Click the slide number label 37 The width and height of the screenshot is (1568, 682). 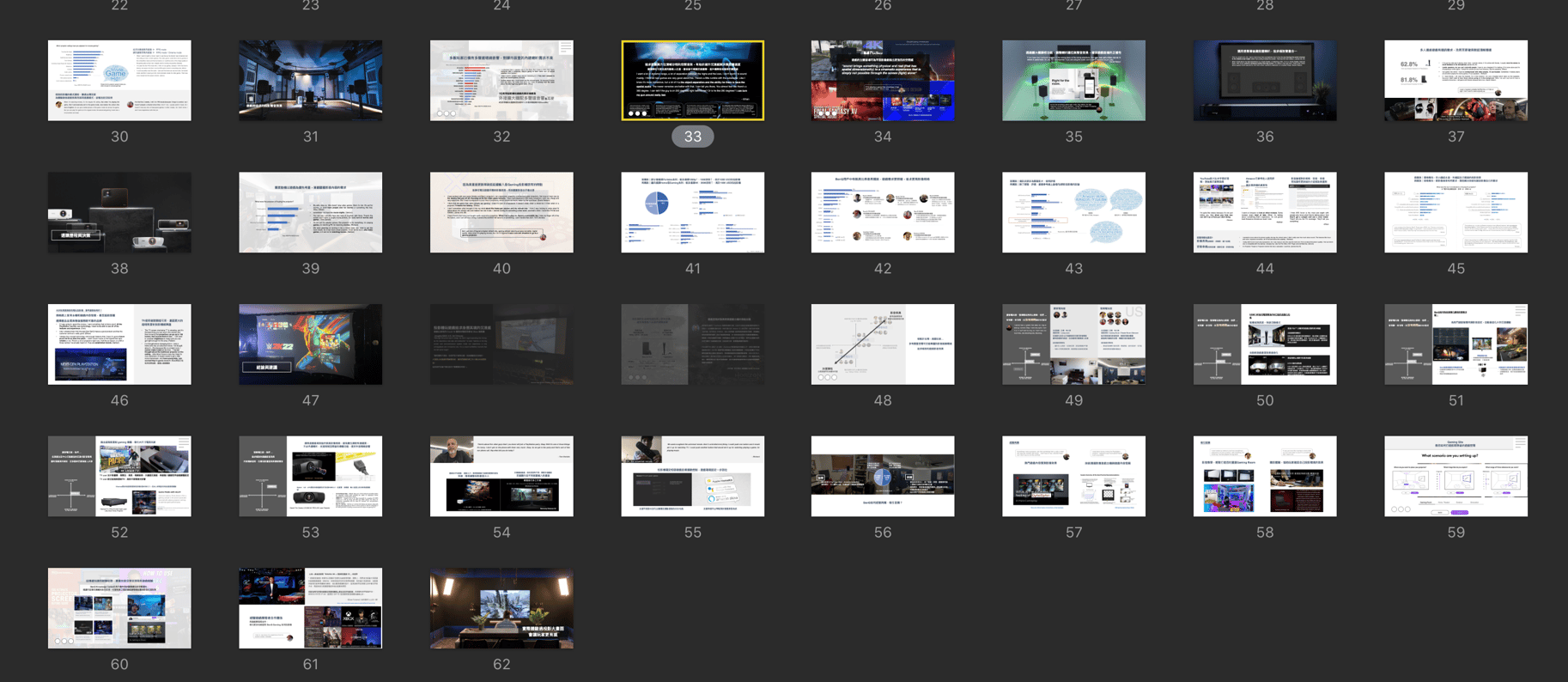[x=1456, y=137]
